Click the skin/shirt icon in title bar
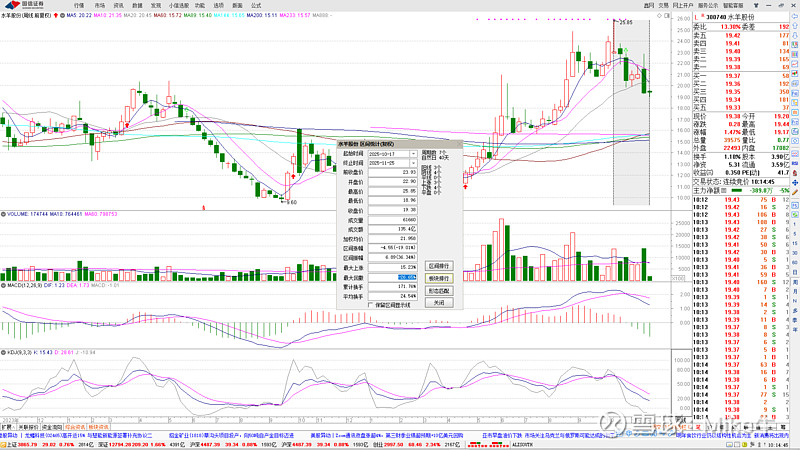 click(x=756, y=5)
